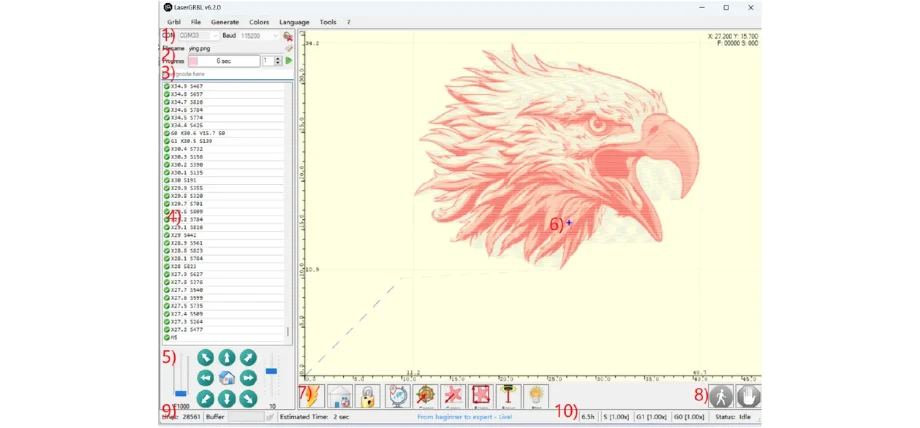Click the blue laser position cross marker

[569, 223]
